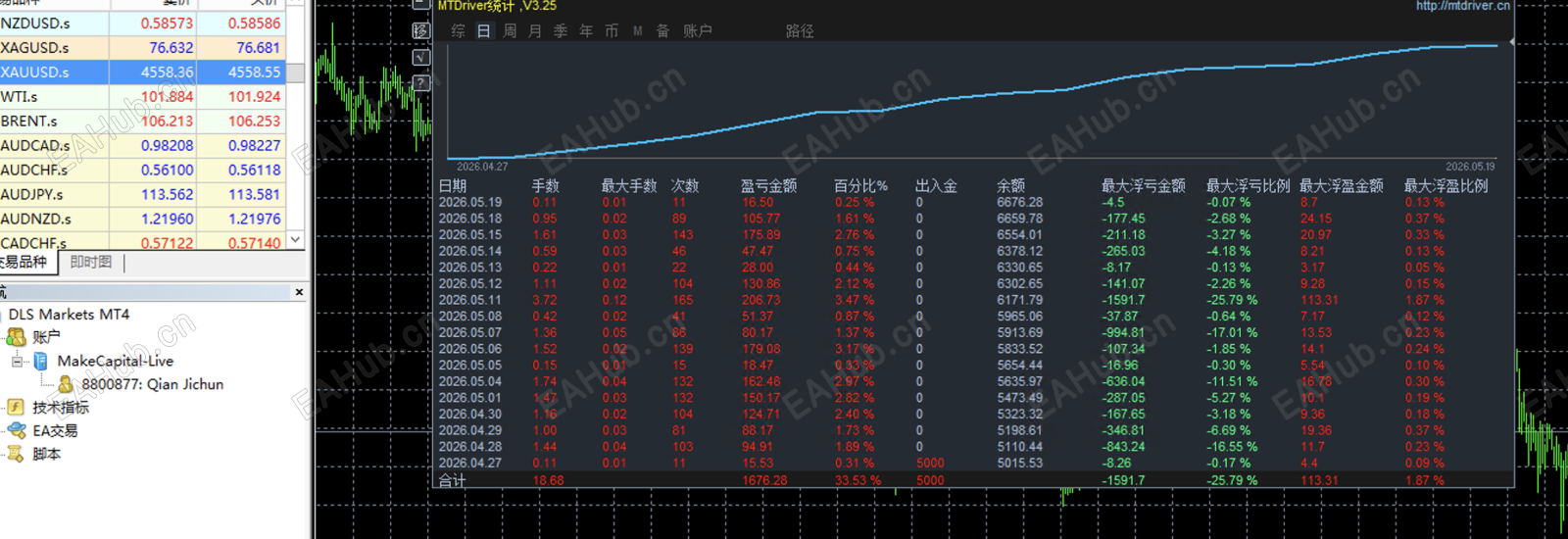The width and height of the screenshot is (1568, 539).
Task: Select the 周 weekly tab
Action: pos(510,31)
